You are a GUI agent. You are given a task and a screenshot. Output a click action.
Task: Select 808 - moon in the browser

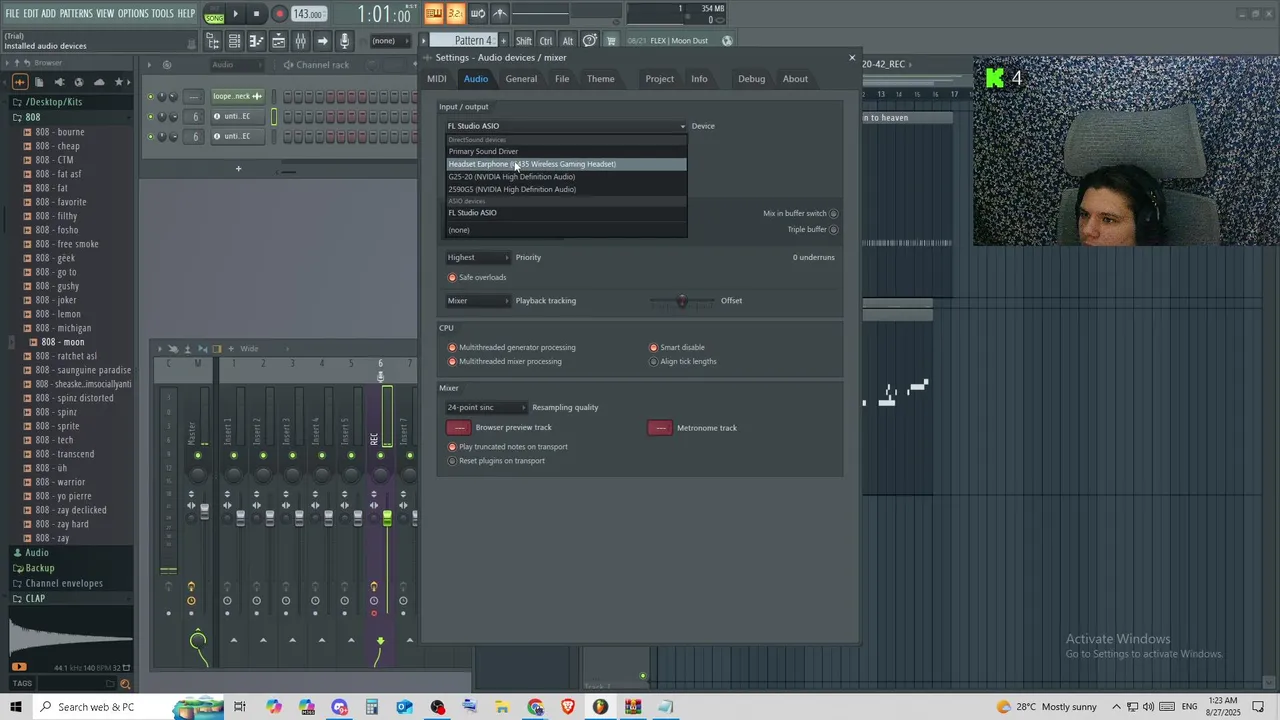pos(62,342)
